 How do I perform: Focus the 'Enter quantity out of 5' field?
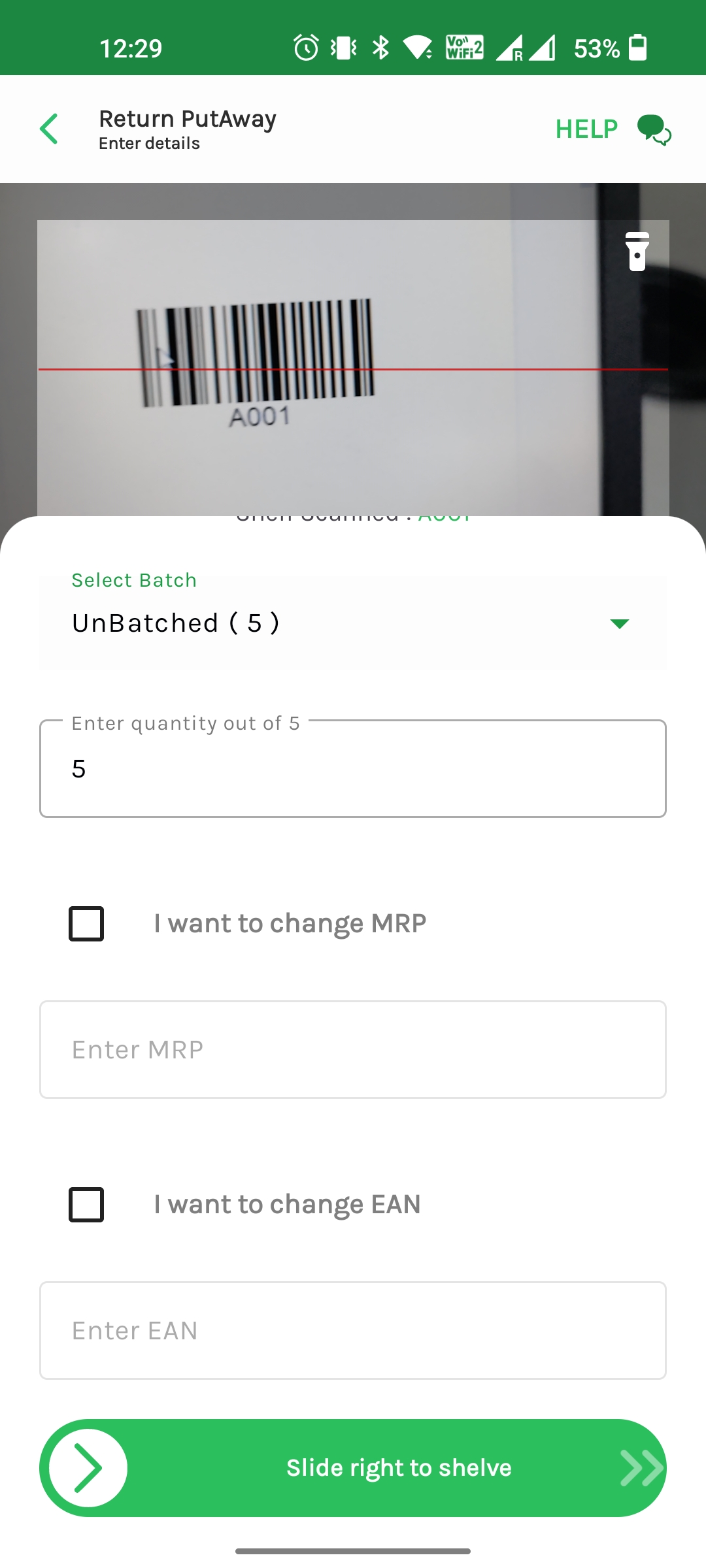point(353,769)
